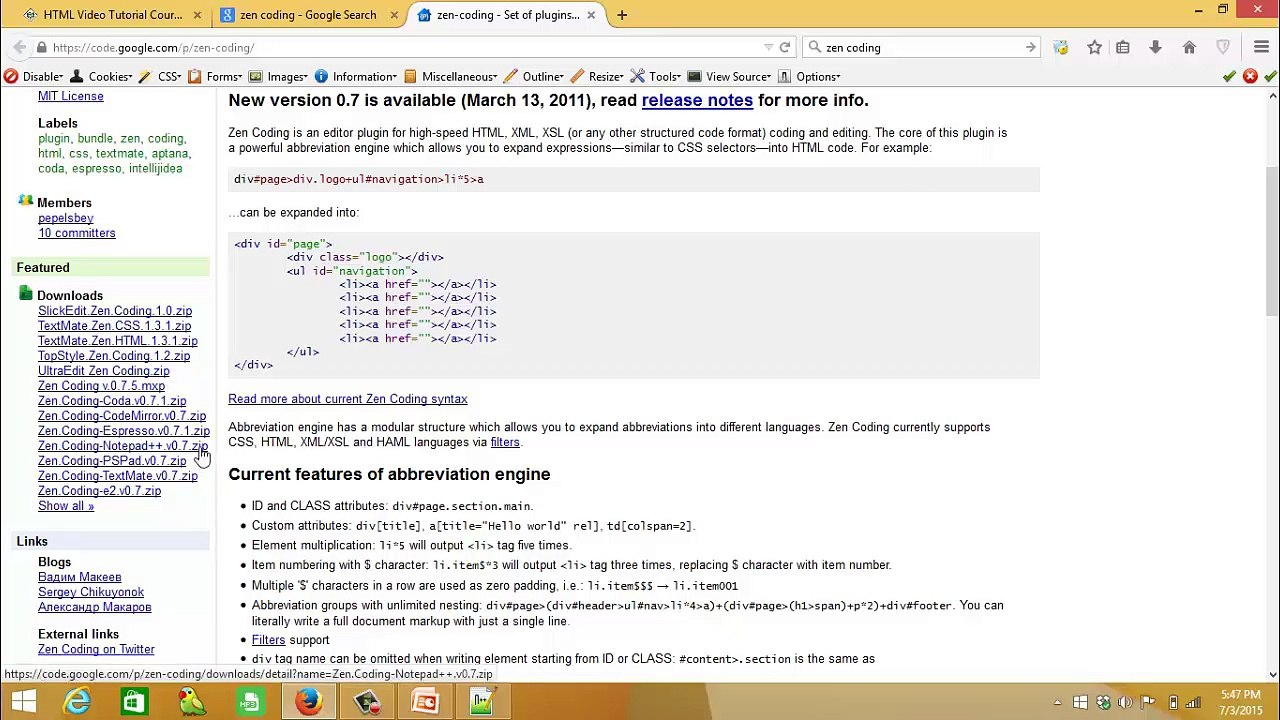The image size is (1280, 720).
Task: Open the Firefox hamburger menu
Action: (1261, 47)
